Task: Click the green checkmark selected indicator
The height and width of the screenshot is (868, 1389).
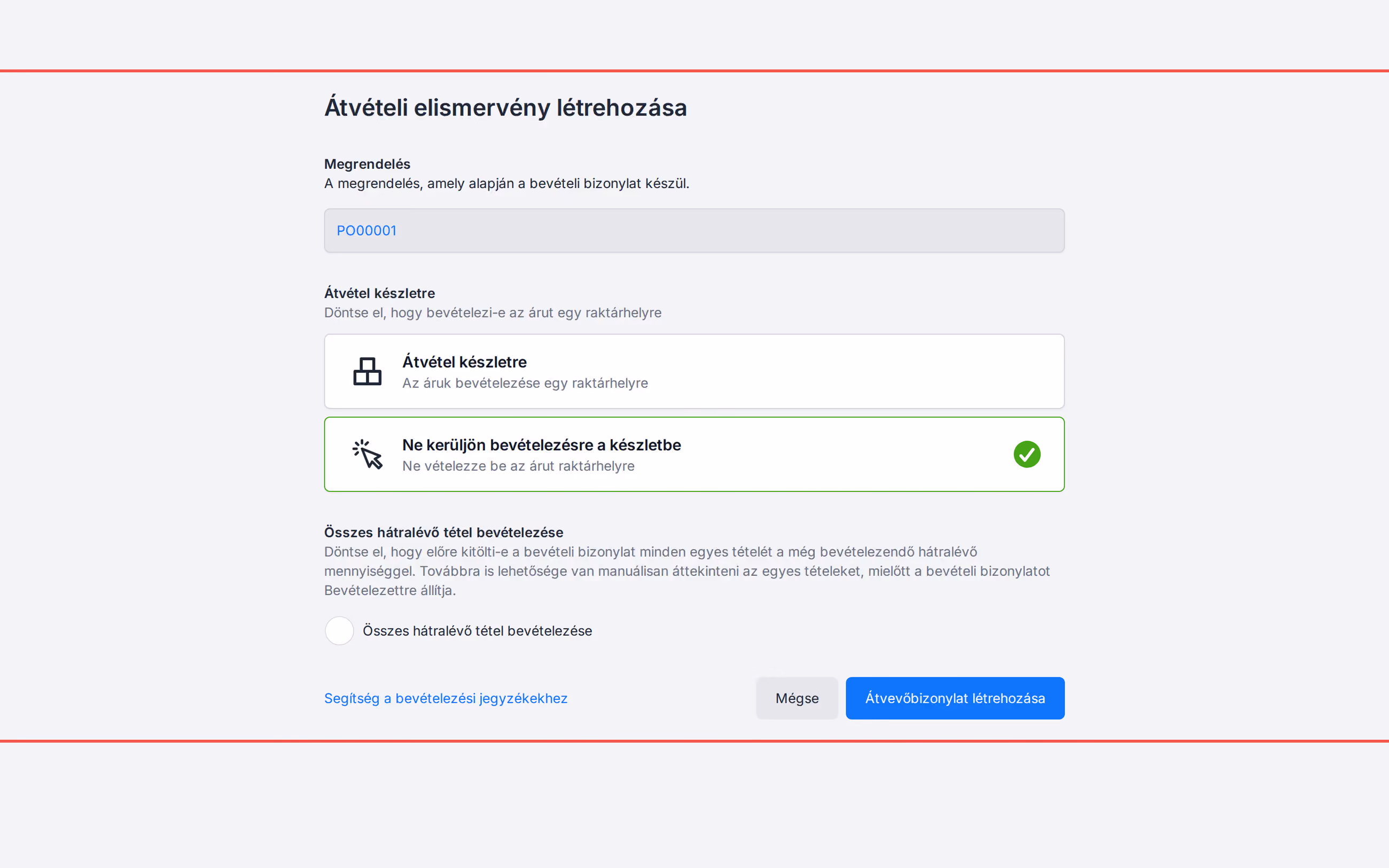Action: click(1027, 454)
